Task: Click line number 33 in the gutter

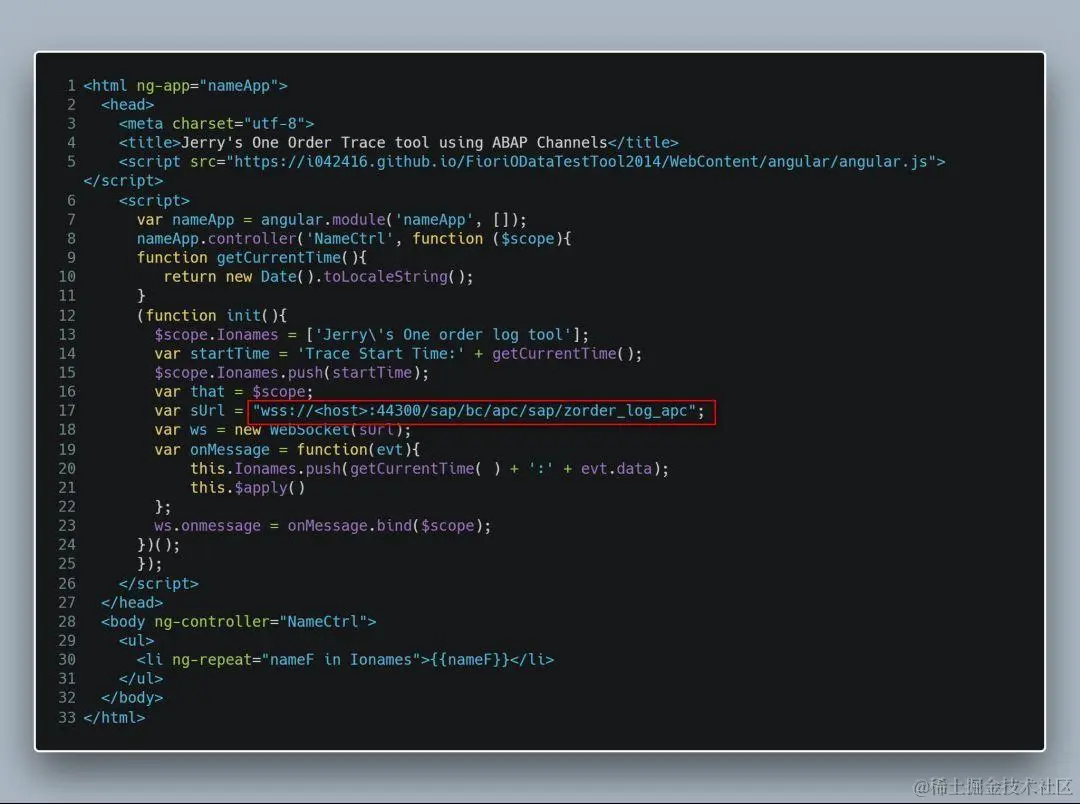Action: [67, 718]
